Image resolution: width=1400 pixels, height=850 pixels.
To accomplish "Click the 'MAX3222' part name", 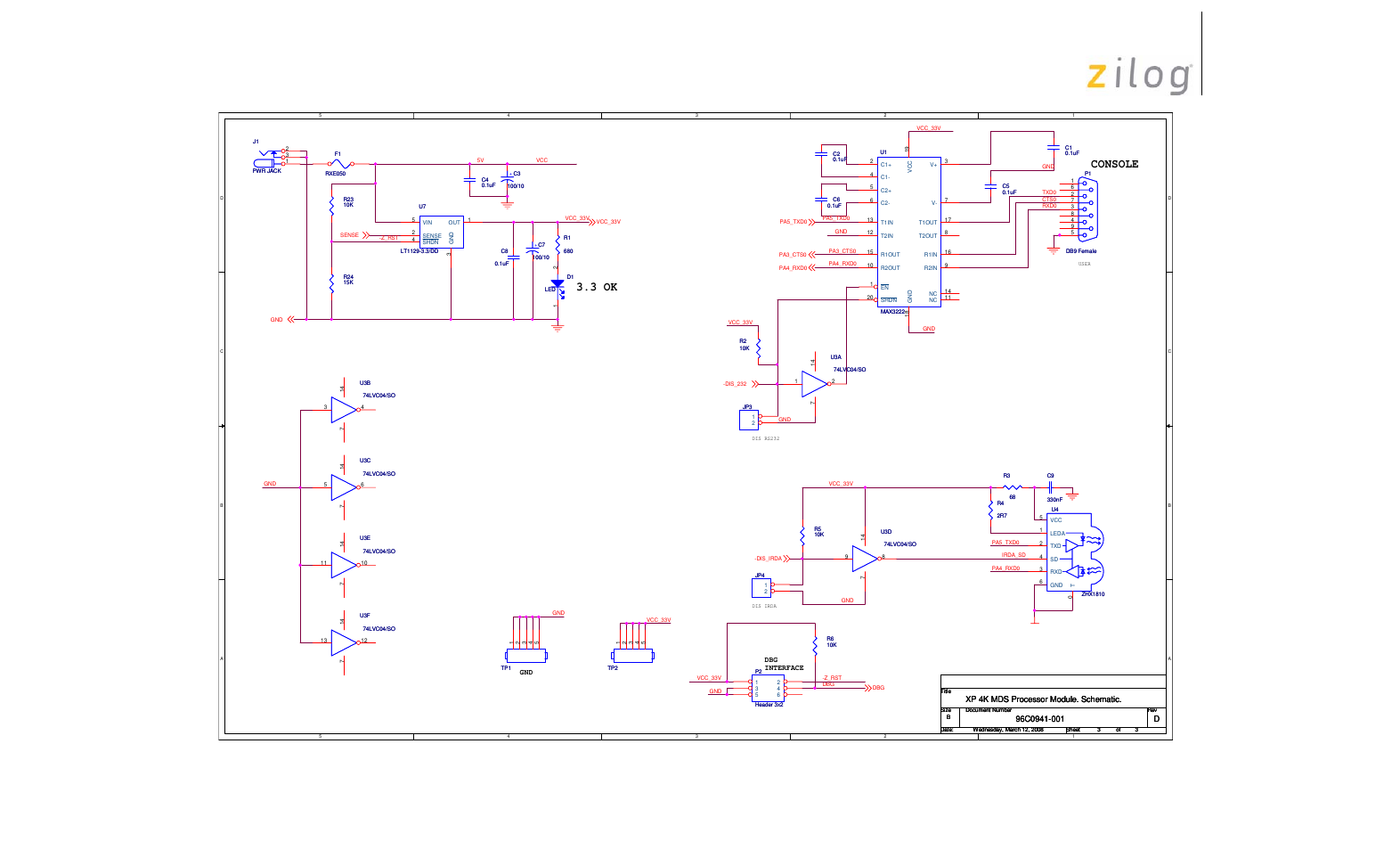I will (893, 312).
